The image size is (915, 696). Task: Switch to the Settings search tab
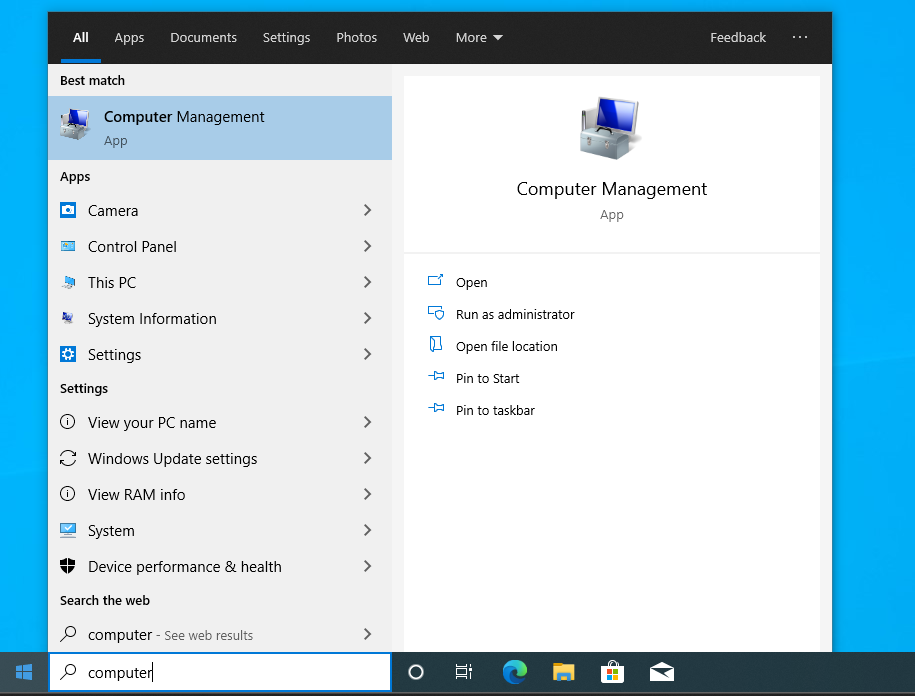click(x=286, y=37)
